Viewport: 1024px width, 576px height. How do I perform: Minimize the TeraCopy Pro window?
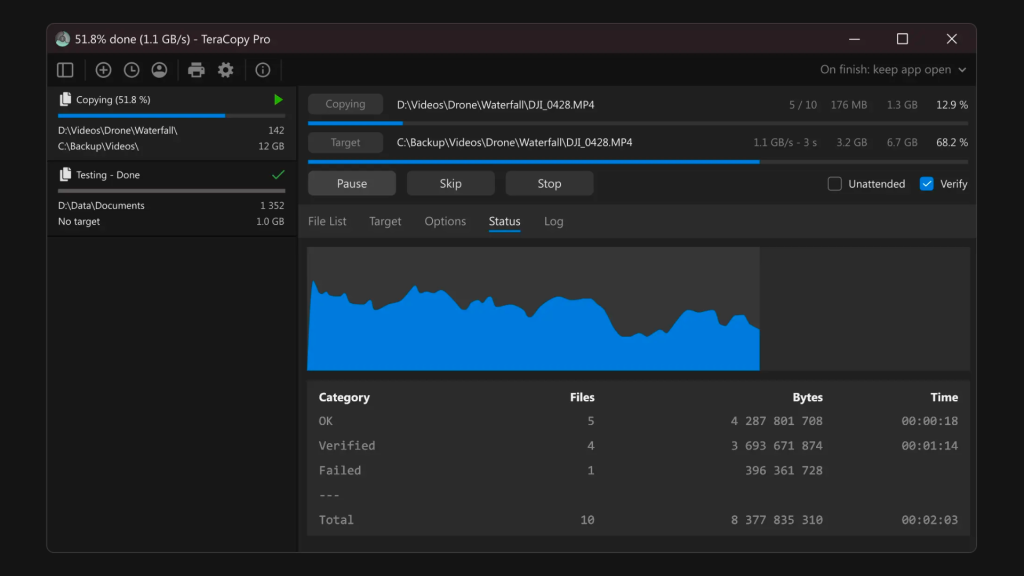point(854,39)
